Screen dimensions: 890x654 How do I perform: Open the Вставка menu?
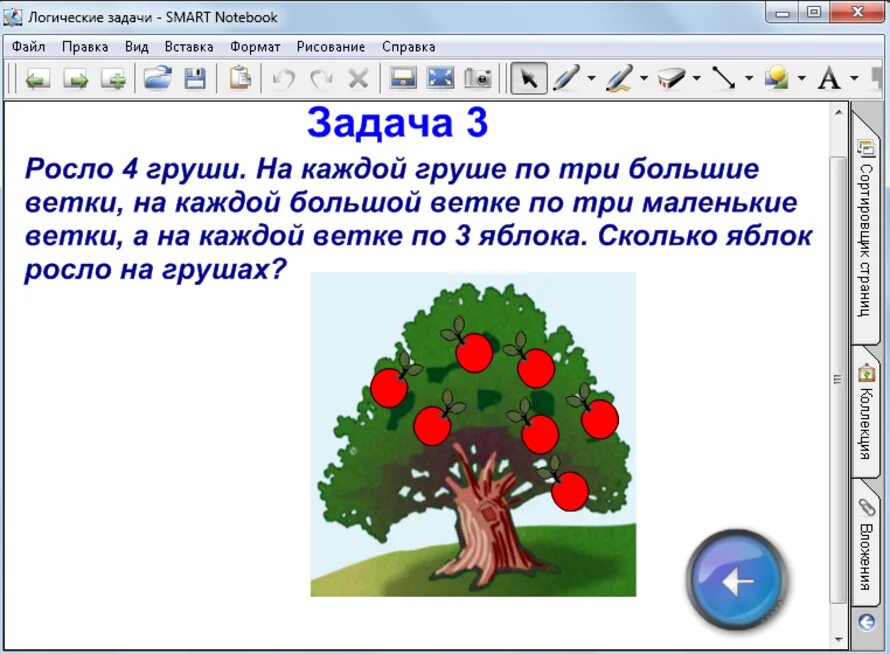click(189, 47)
